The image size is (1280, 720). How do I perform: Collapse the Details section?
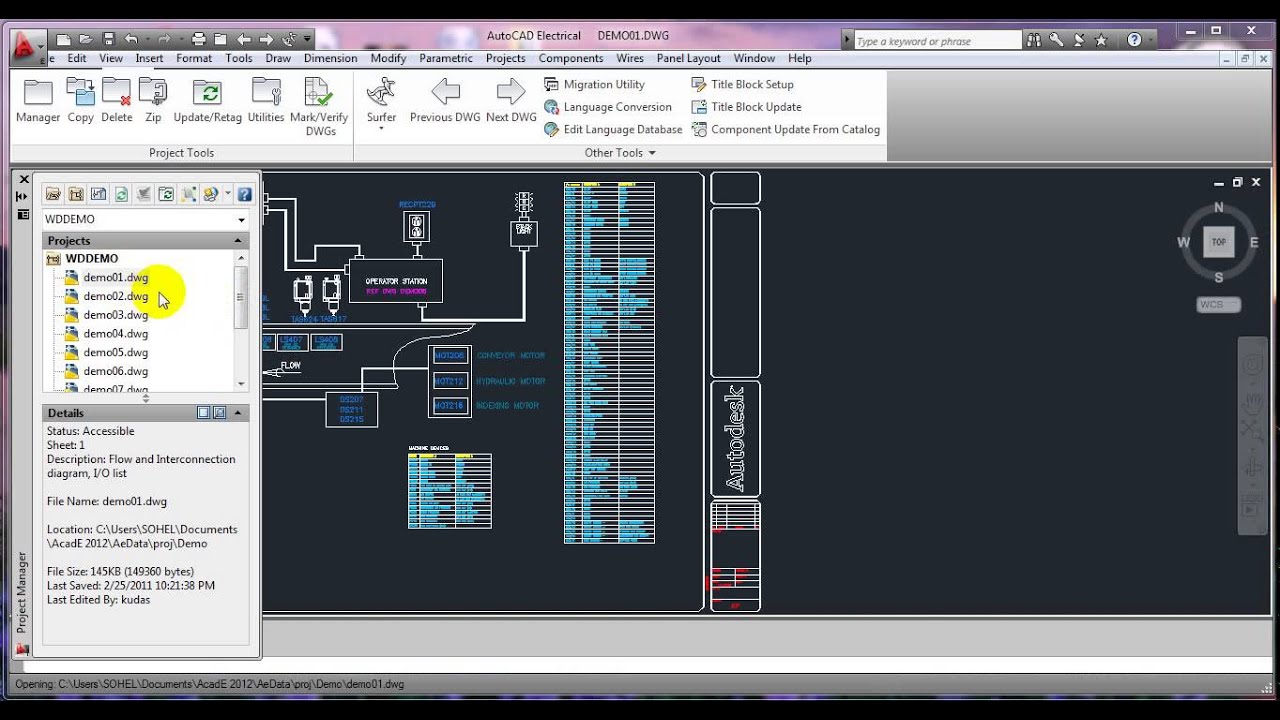click(x=238, y=413)
